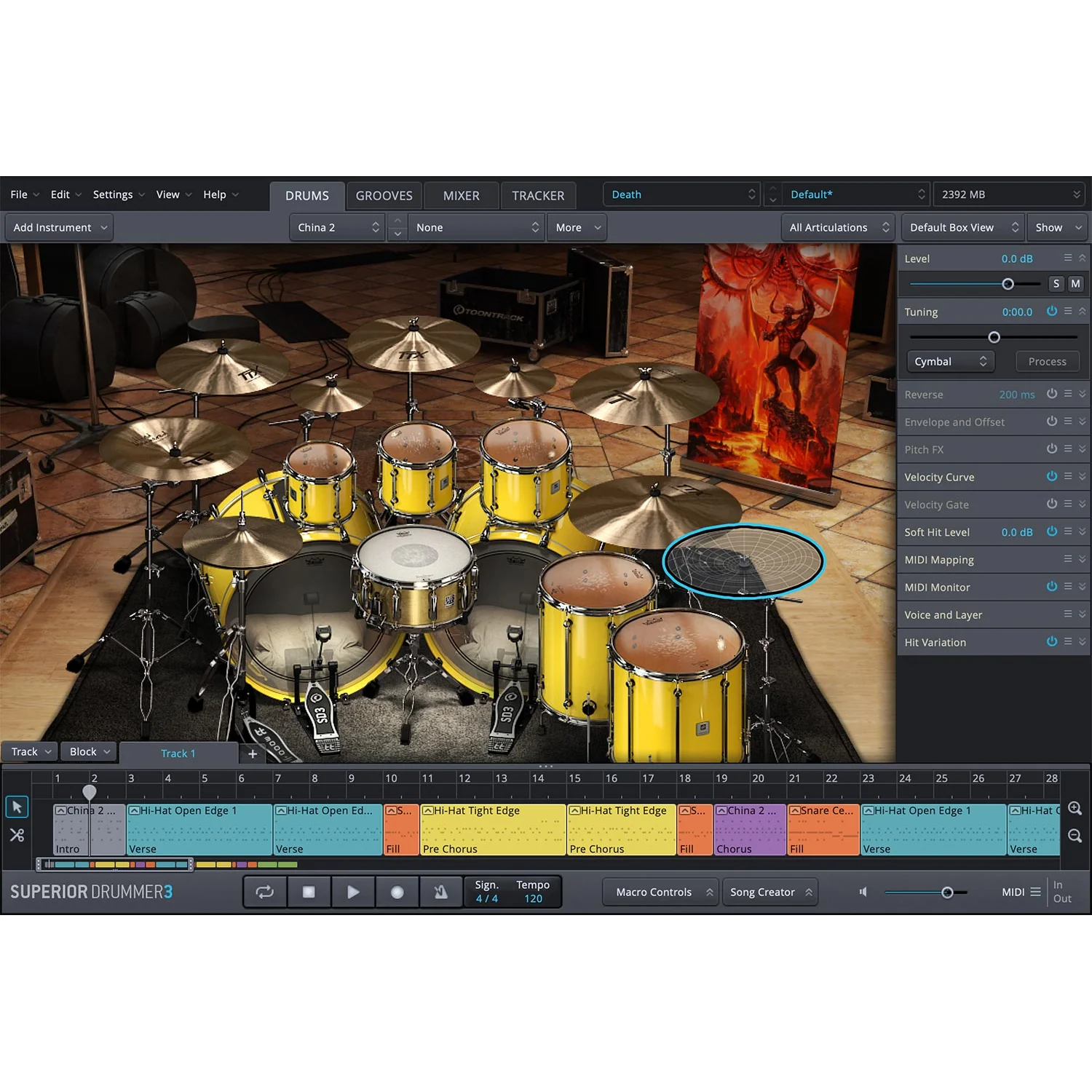
Task: Open the Track menu button
Action: (x=30, y=751)
